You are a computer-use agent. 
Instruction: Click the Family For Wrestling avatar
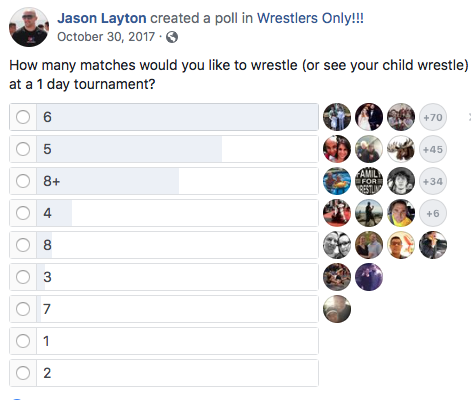click(369, 181)
